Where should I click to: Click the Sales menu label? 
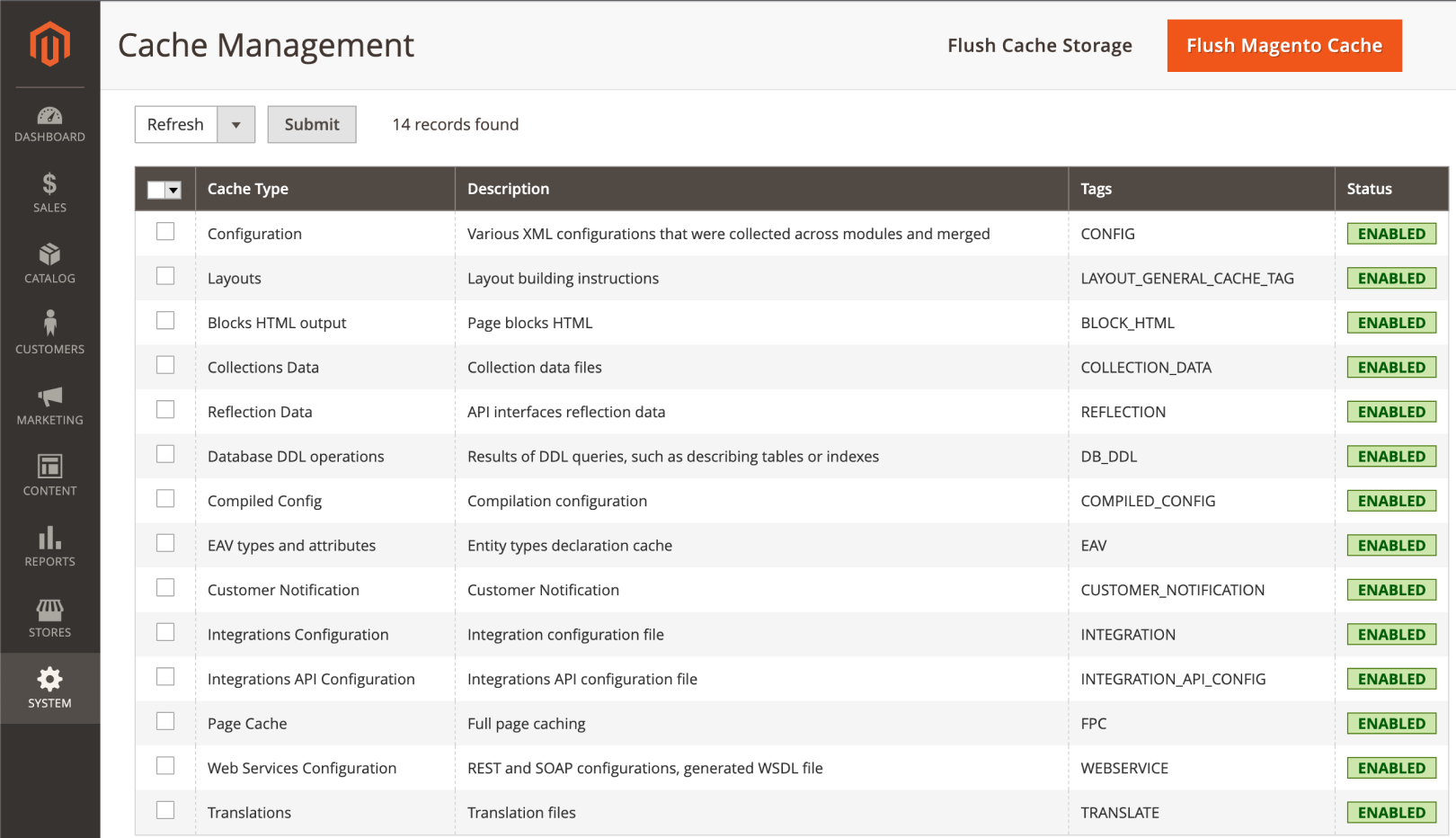point(49,208)
